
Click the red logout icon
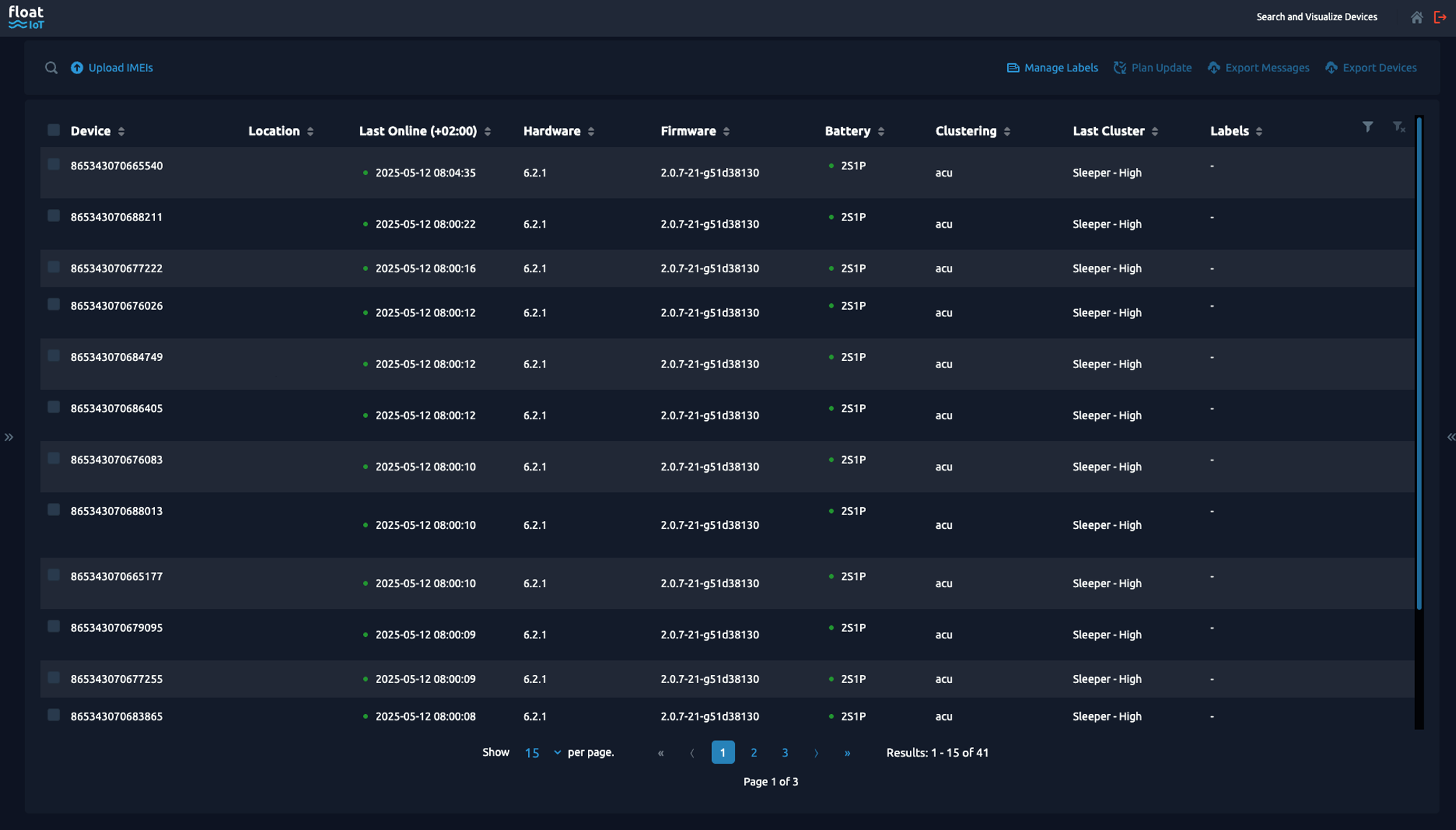tap(1439, 17)
